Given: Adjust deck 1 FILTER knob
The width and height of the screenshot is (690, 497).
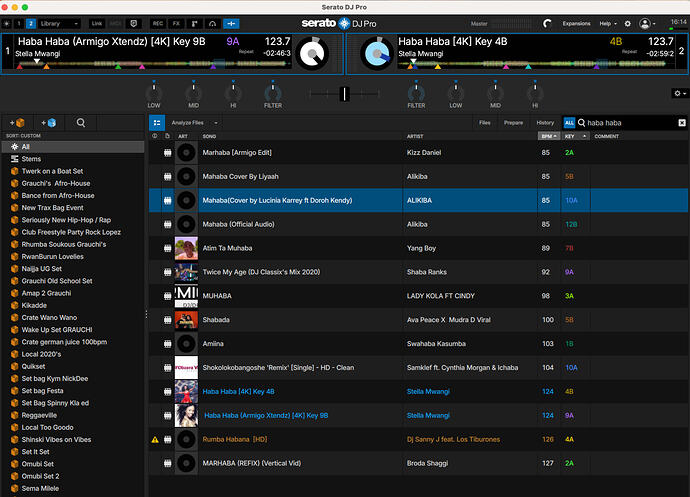Looking at the screenshot, I should (273, 94).
